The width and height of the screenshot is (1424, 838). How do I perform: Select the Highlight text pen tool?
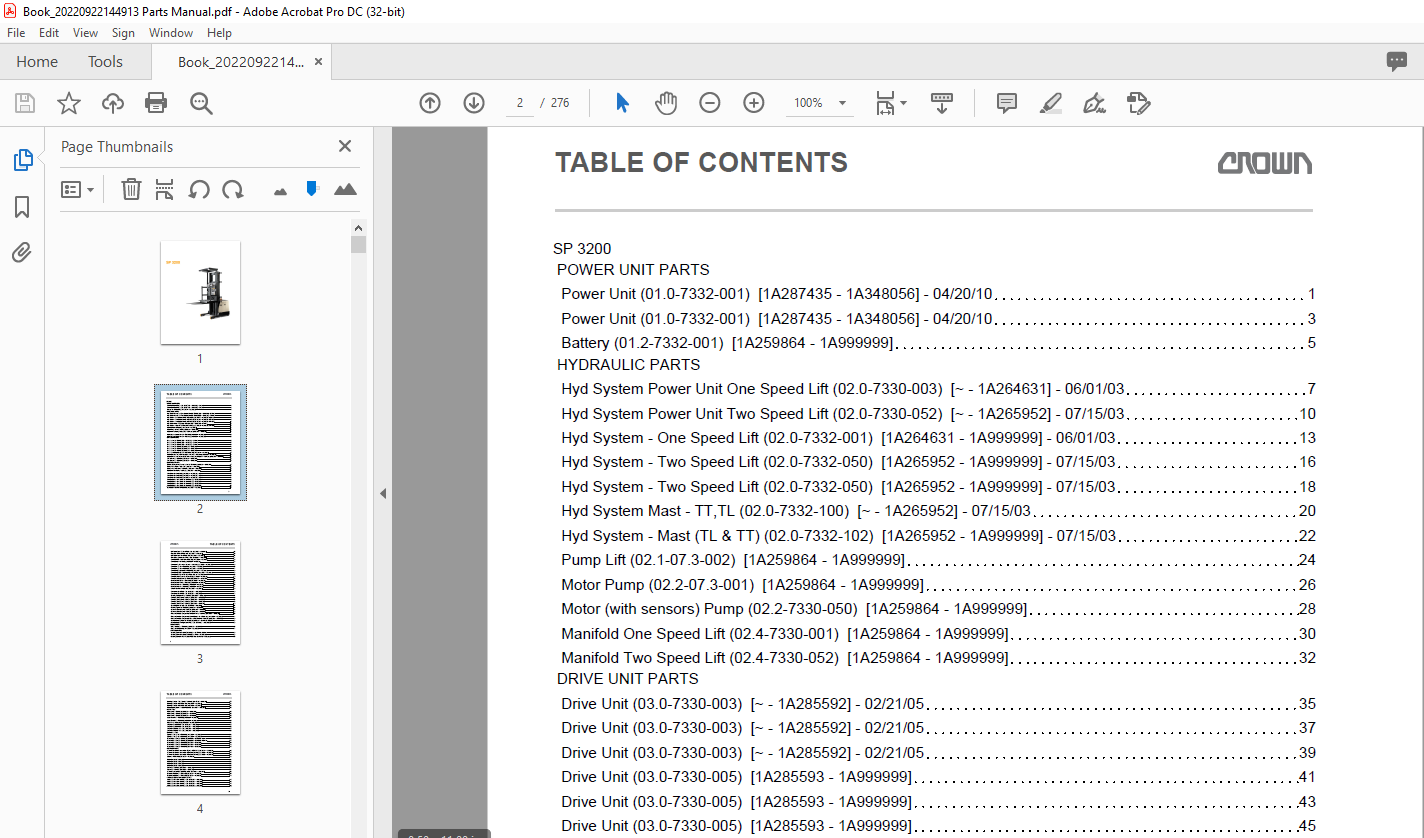1050,103
